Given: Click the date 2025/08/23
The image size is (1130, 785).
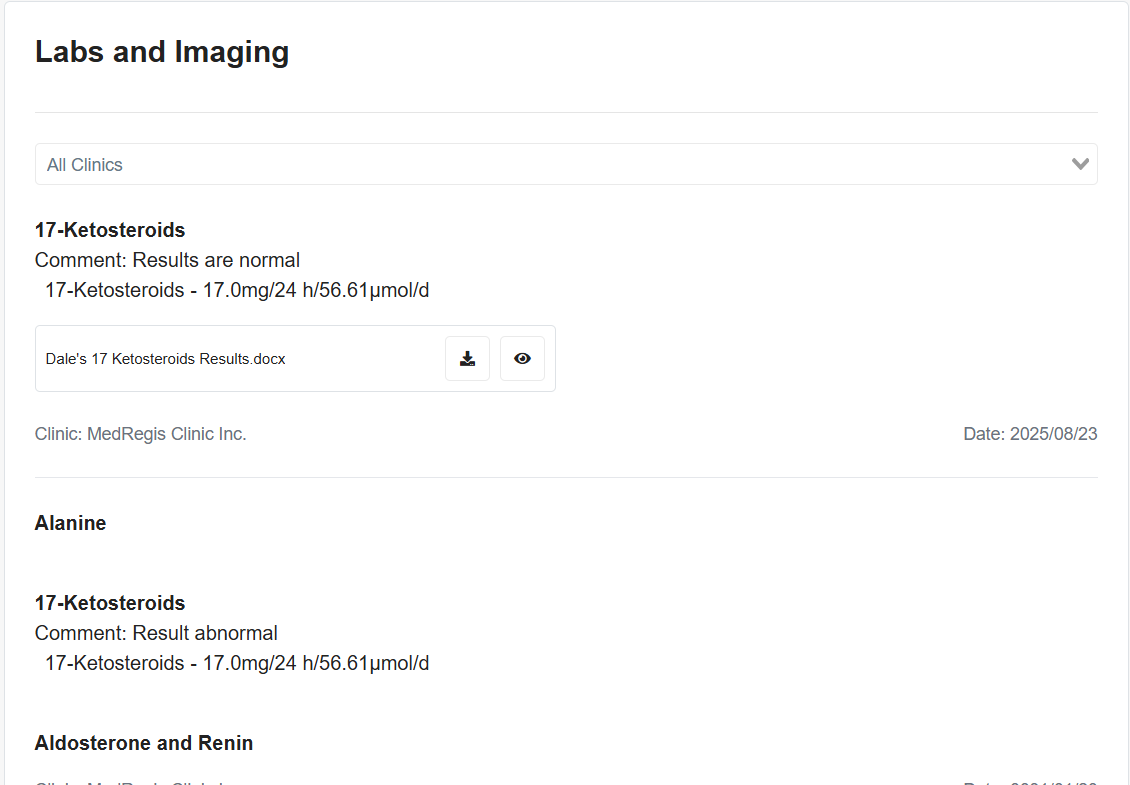Looking at the screenshot, I should tap(1030, 434).
